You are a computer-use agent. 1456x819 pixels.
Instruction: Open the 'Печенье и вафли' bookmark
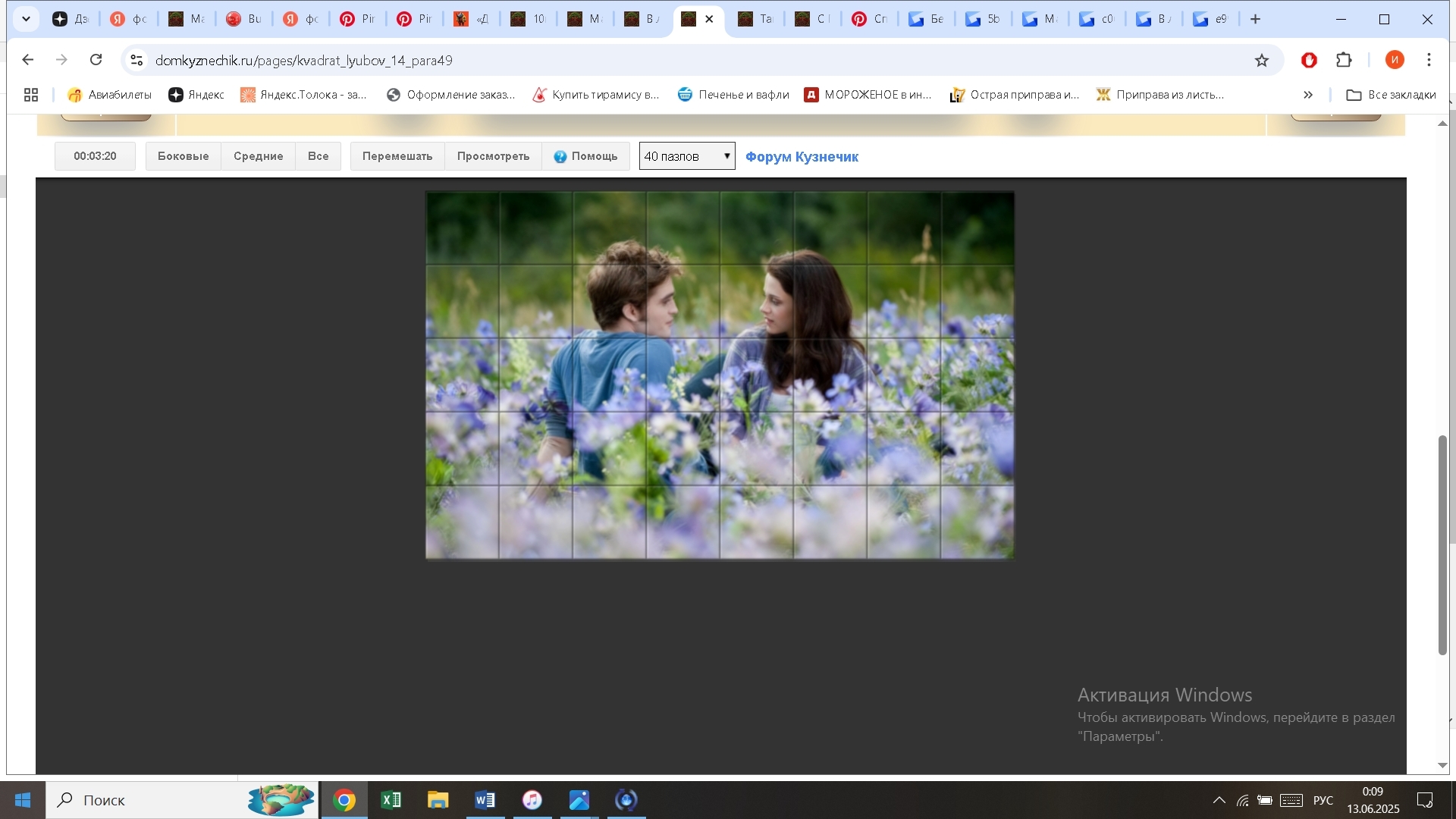[x=733, y=95]
